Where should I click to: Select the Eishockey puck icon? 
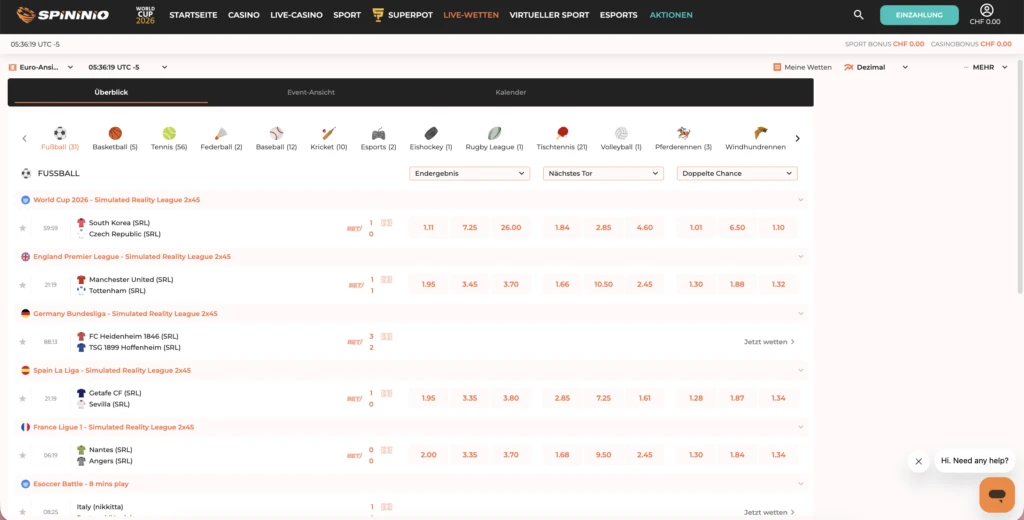(431, 133)
